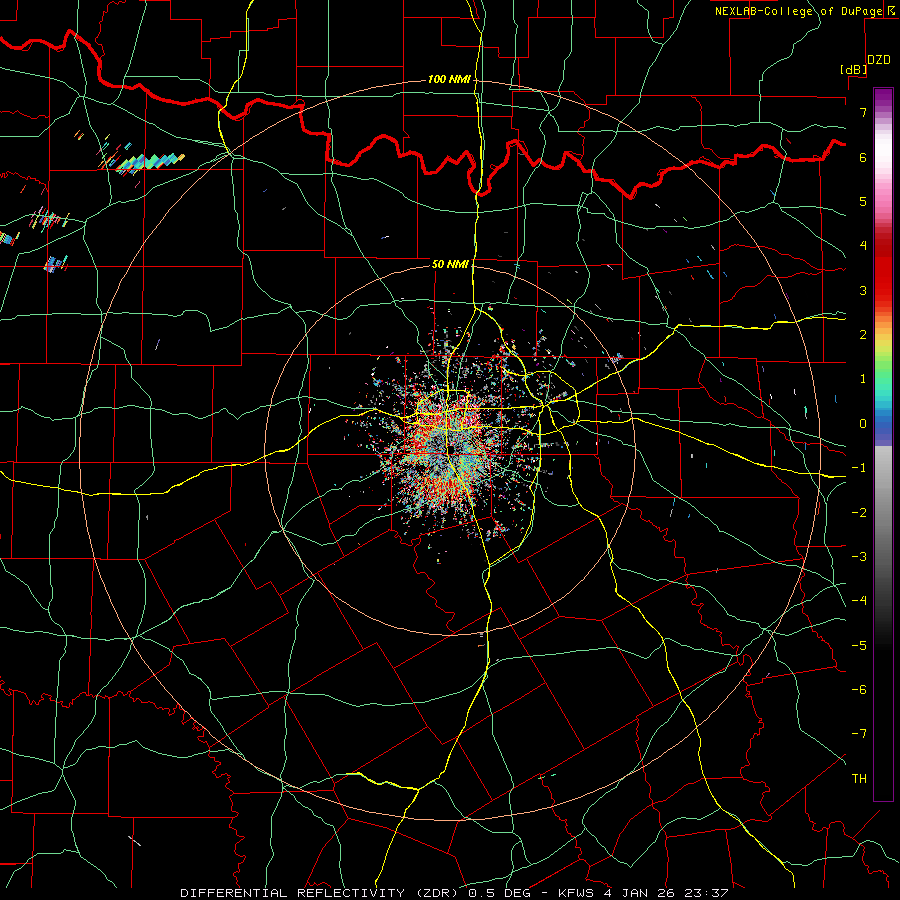
Task: Click the "TH" threshold label on the scale
Action: tap(859, 779)
